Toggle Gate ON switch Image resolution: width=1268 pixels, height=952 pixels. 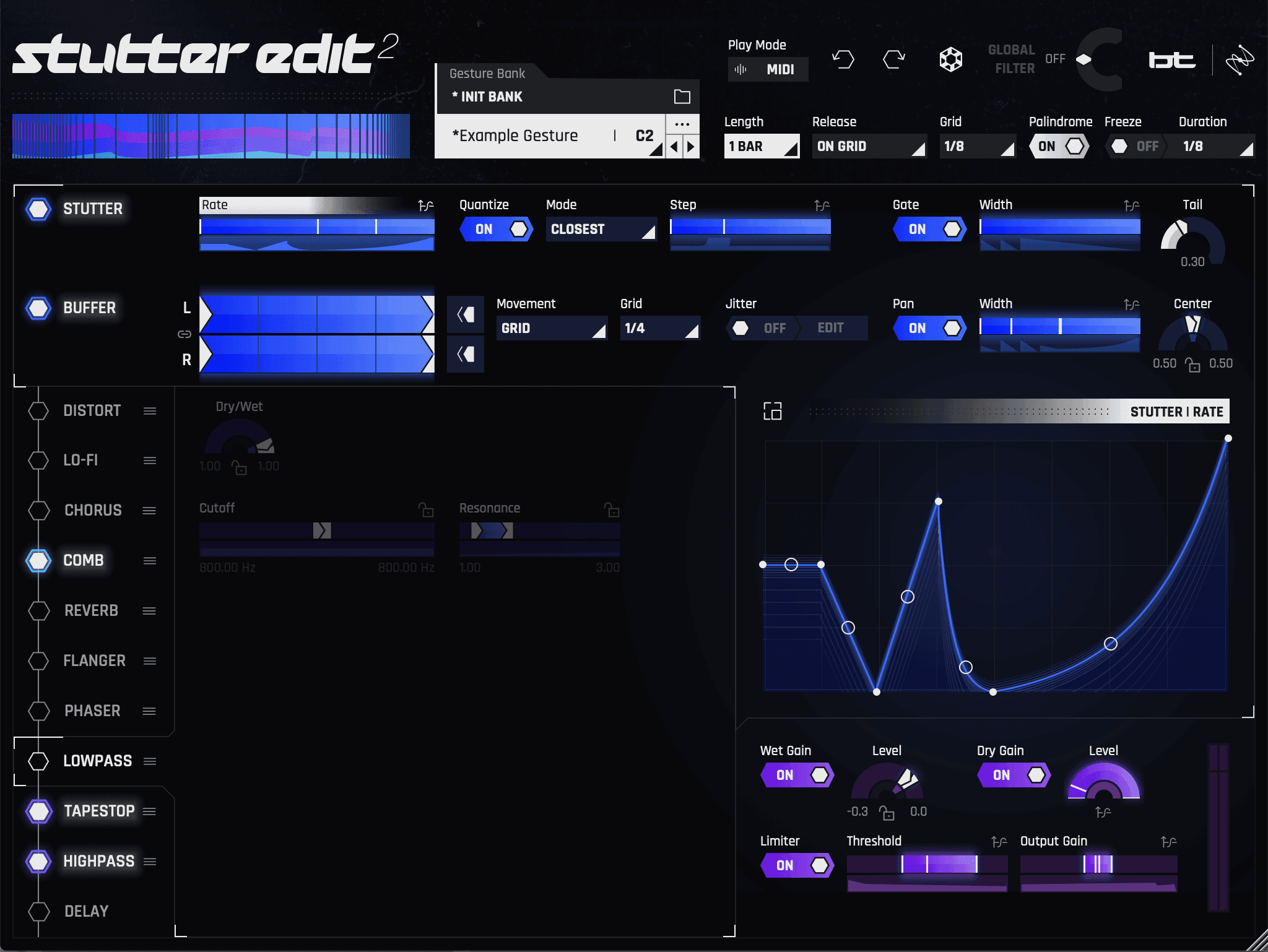[x=930, y=229]
